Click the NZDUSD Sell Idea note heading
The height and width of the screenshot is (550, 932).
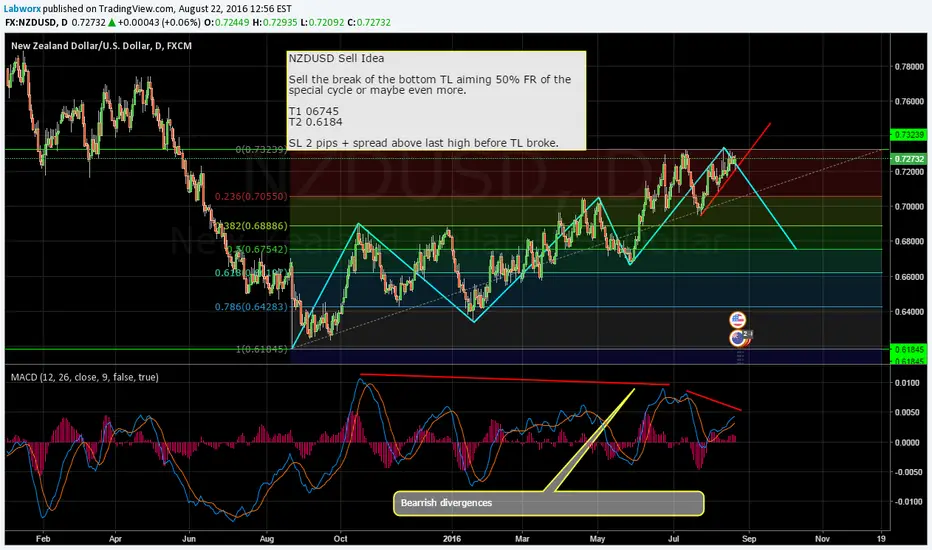click(336, 58)
